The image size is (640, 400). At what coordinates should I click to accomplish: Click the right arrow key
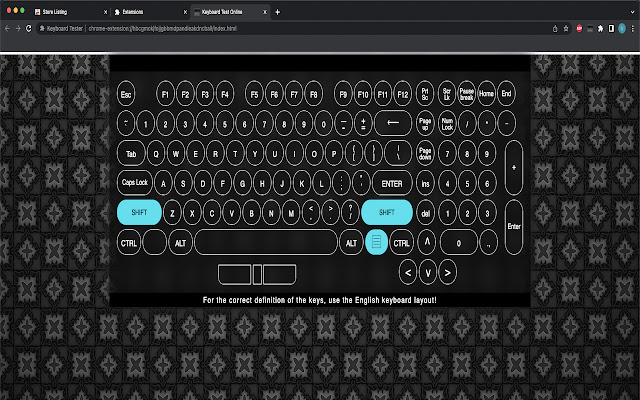tap(448, 272)
